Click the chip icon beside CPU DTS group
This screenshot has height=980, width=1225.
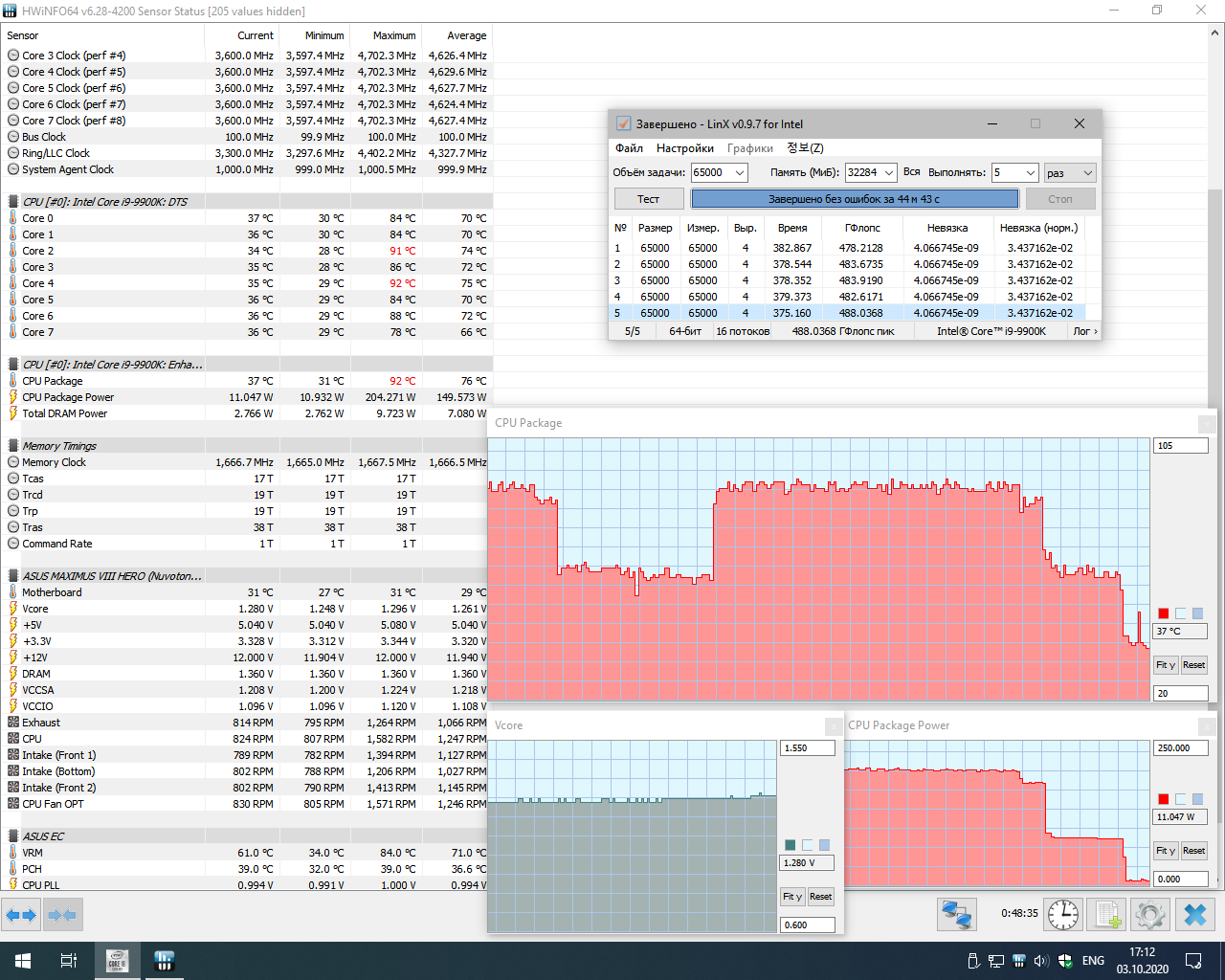tap(13, 202)
